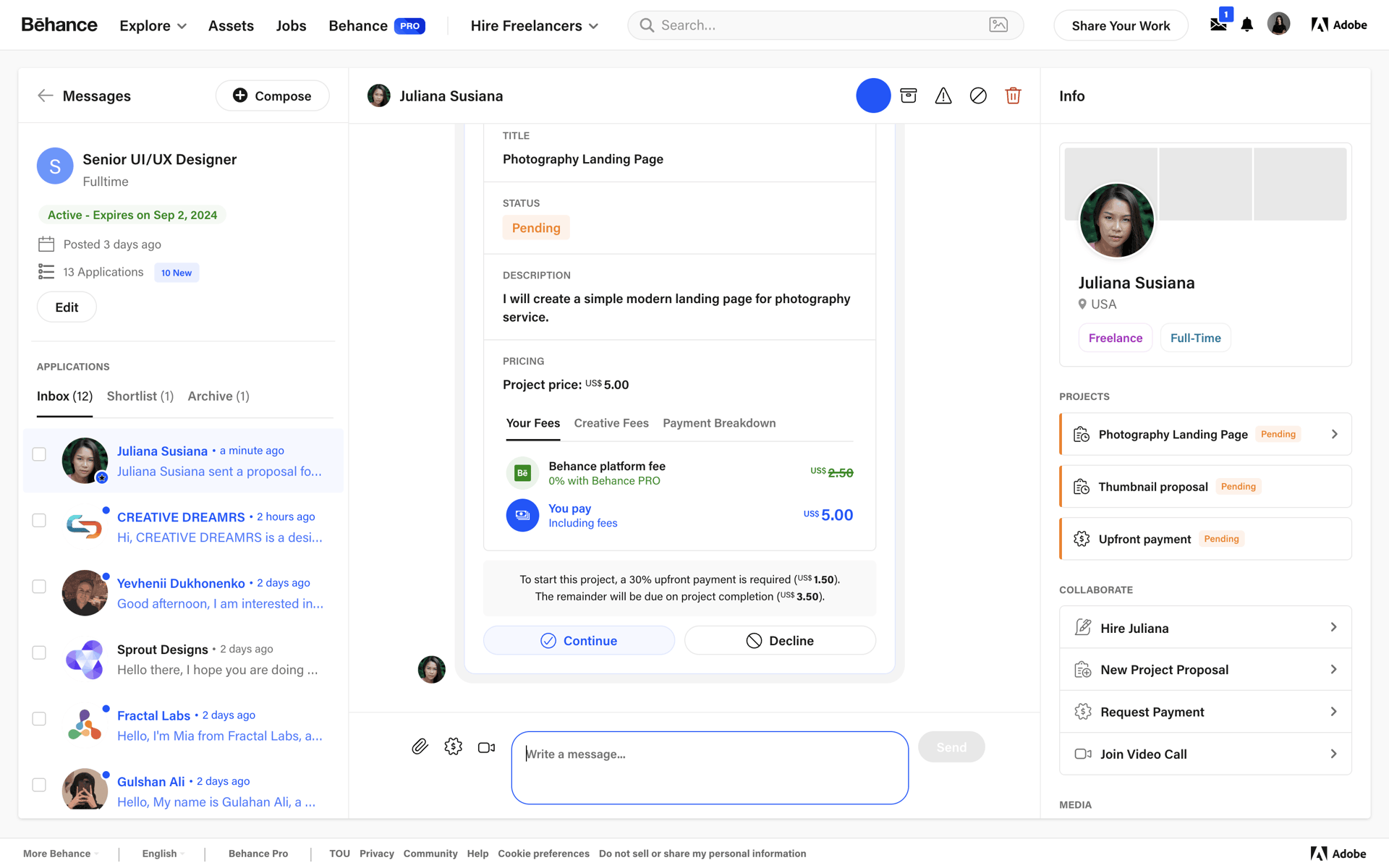Open Juliana's profile photo in Info panel
The height and width of the screenshot is (868, 1389).
(x=1116, y=220)
